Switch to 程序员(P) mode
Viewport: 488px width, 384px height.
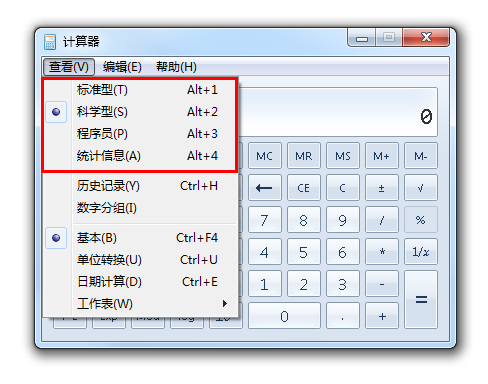click(x=141, y=134)
